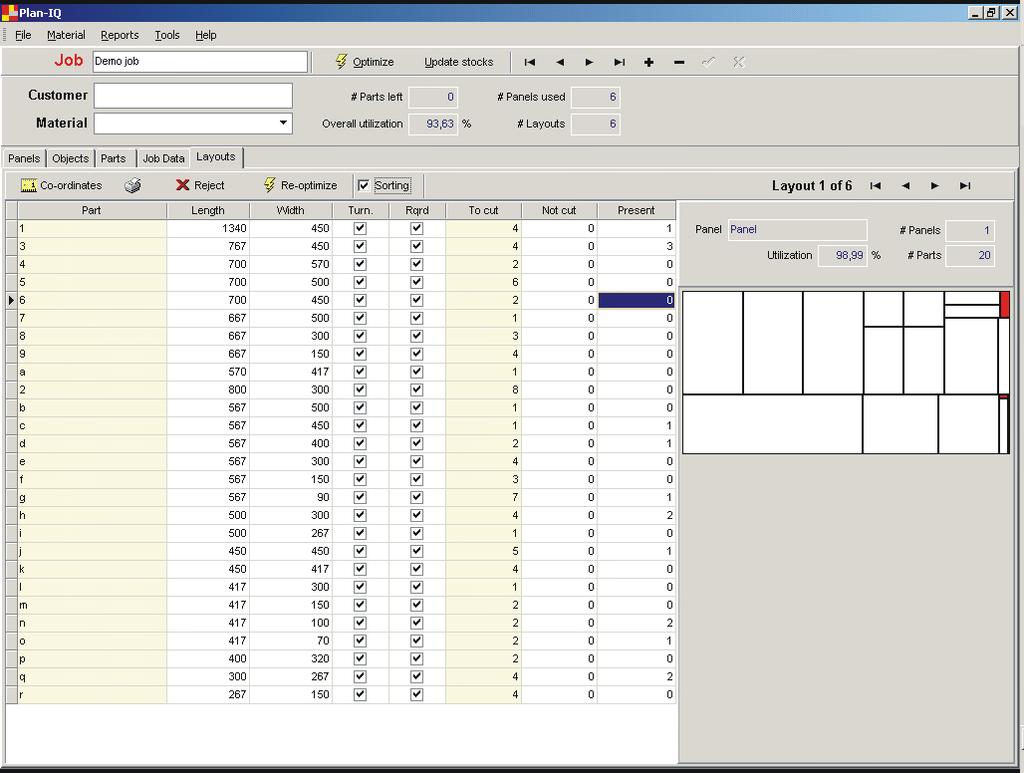The width and height of the screenshot is (1024, 773).
Task: Click Optimize with lightning icon
Action: coord(364,62)
